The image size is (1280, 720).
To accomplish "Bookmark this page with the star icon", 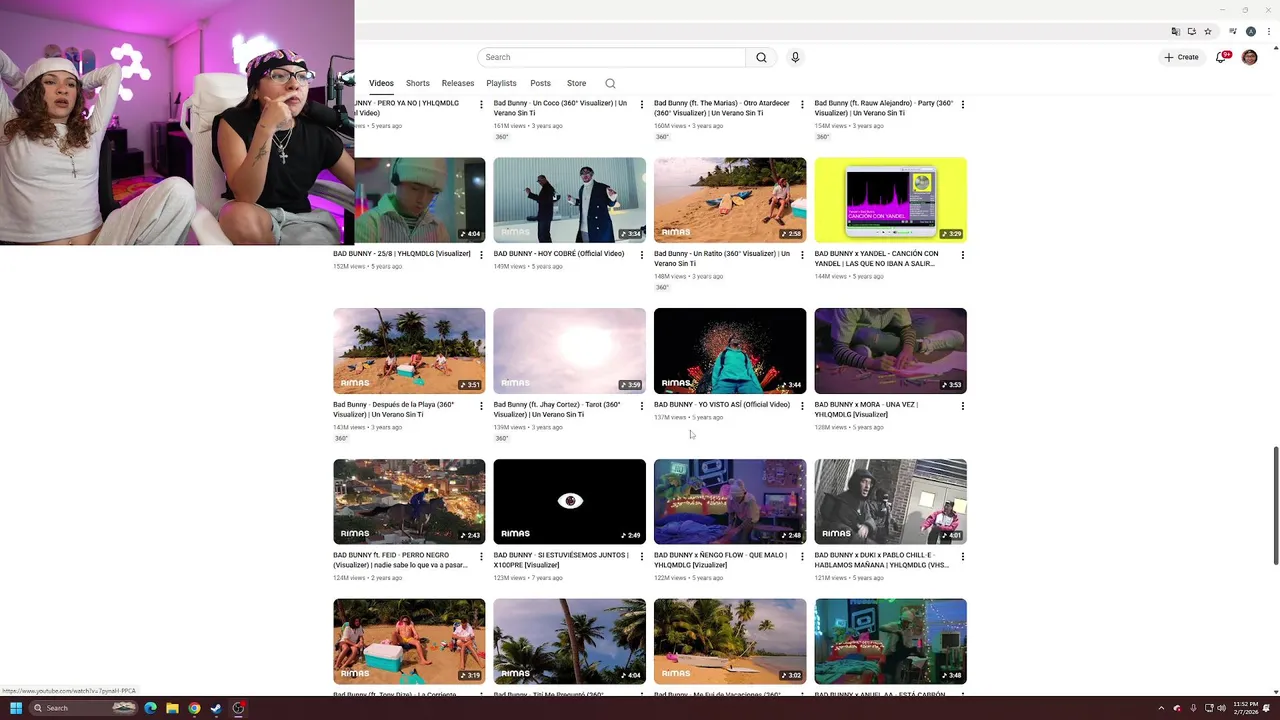I will pyautogui.click(x=1208, y=31).
